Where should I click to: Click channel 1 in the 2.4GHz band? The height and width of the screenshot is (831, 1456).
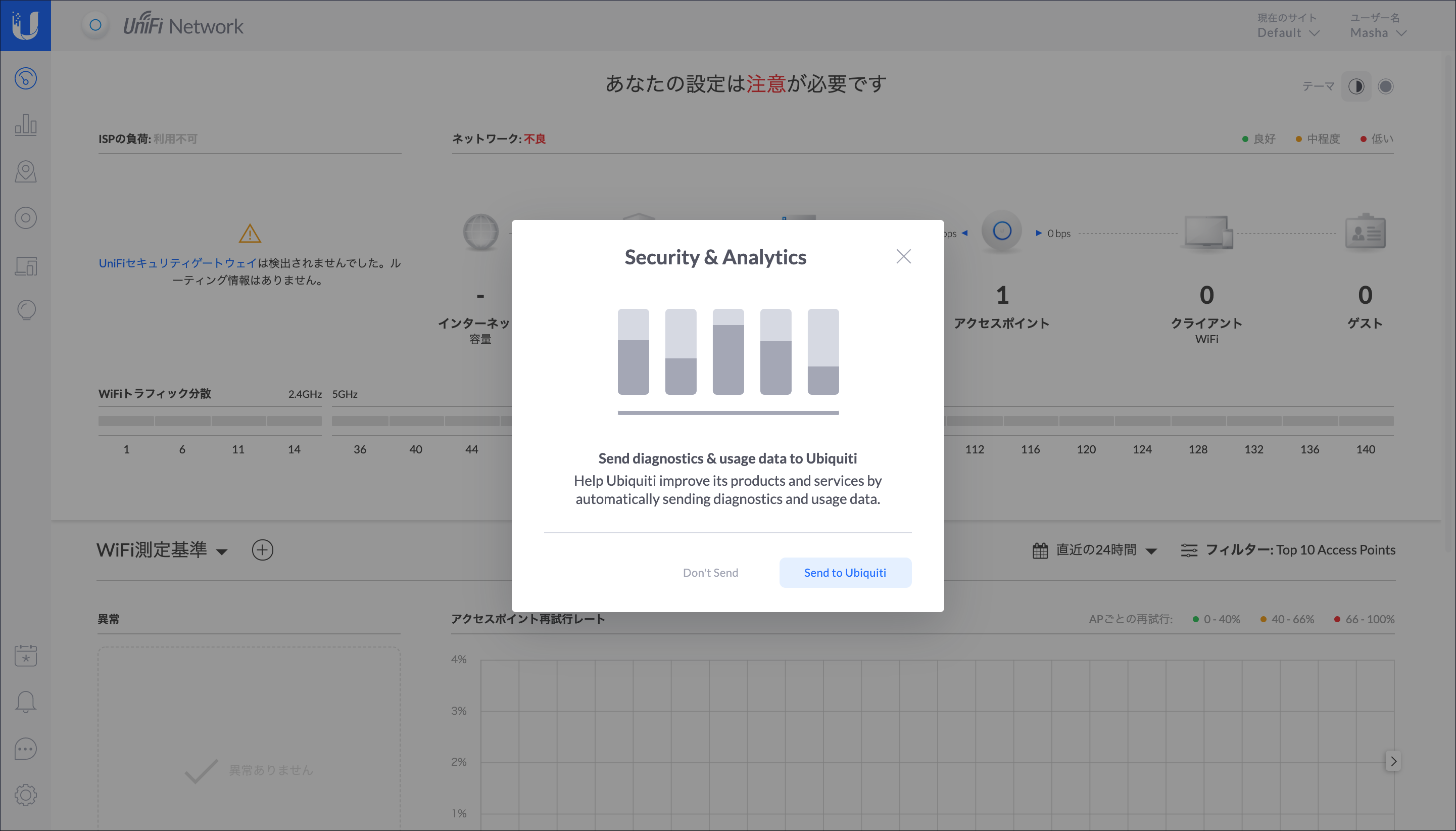pyautogui.click(x=127, y=449)
